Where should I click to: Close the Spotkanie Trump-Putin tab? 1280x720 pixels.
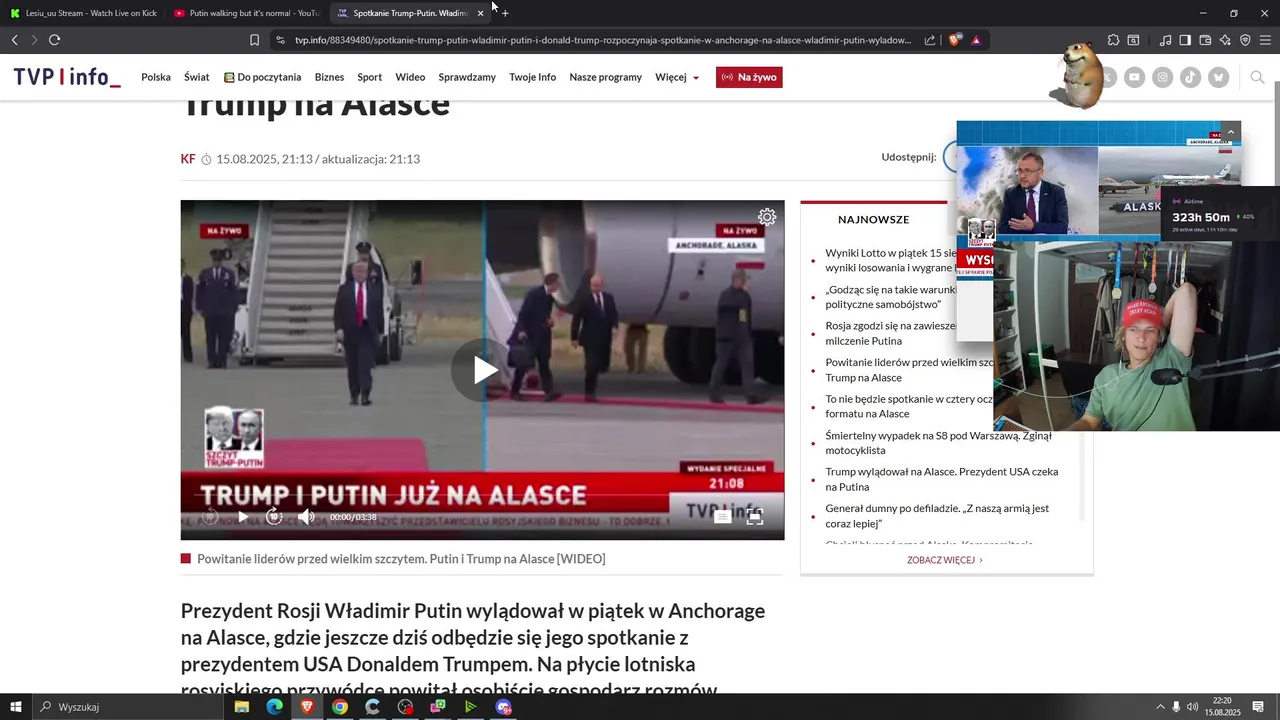(x=481, y=13)
